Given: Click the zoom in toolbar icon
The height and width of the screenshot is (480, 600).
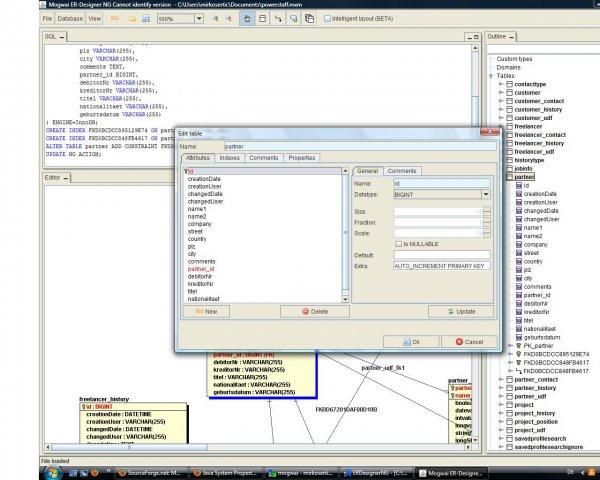Looking at the screenshot, I should [215, 18].
